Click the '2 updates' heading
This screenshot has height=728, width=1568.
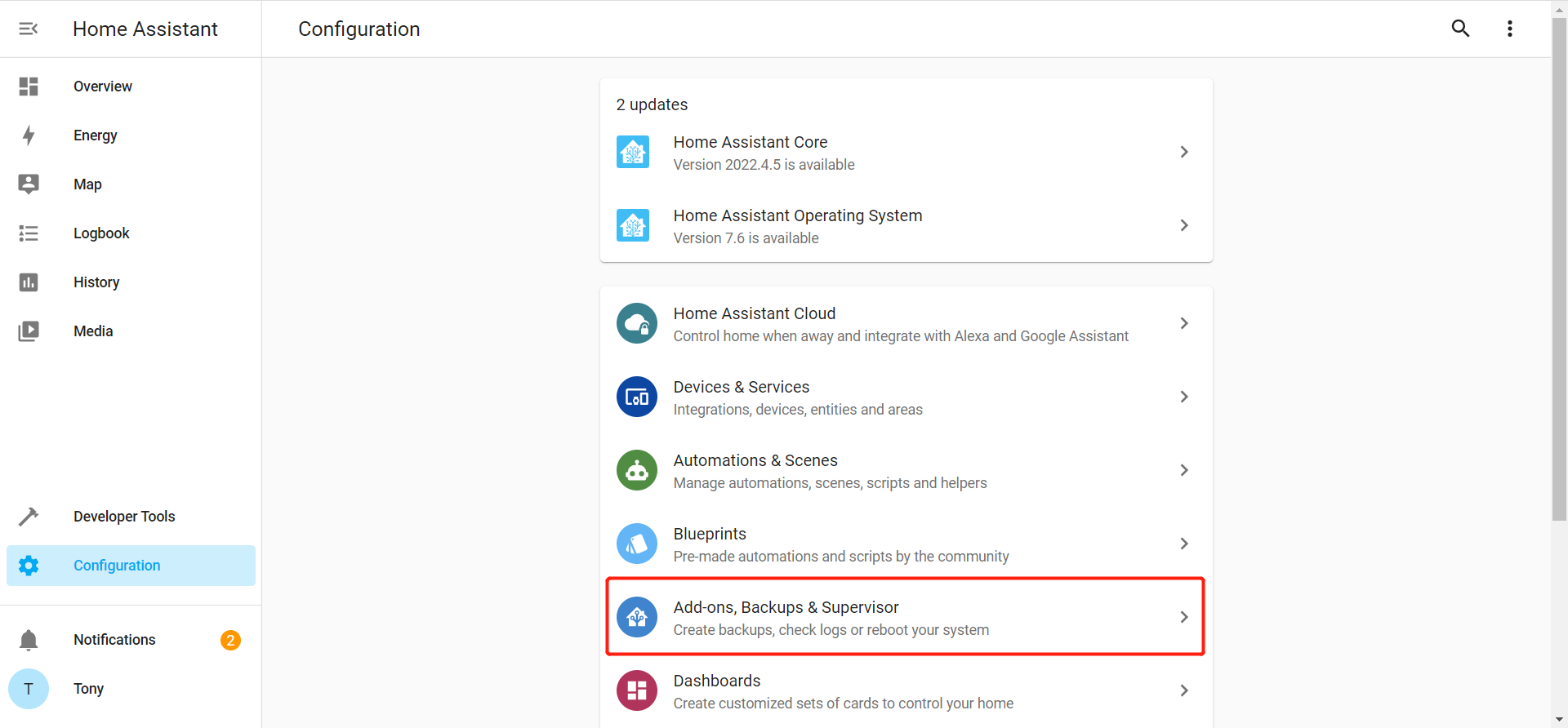pos(652,104)
